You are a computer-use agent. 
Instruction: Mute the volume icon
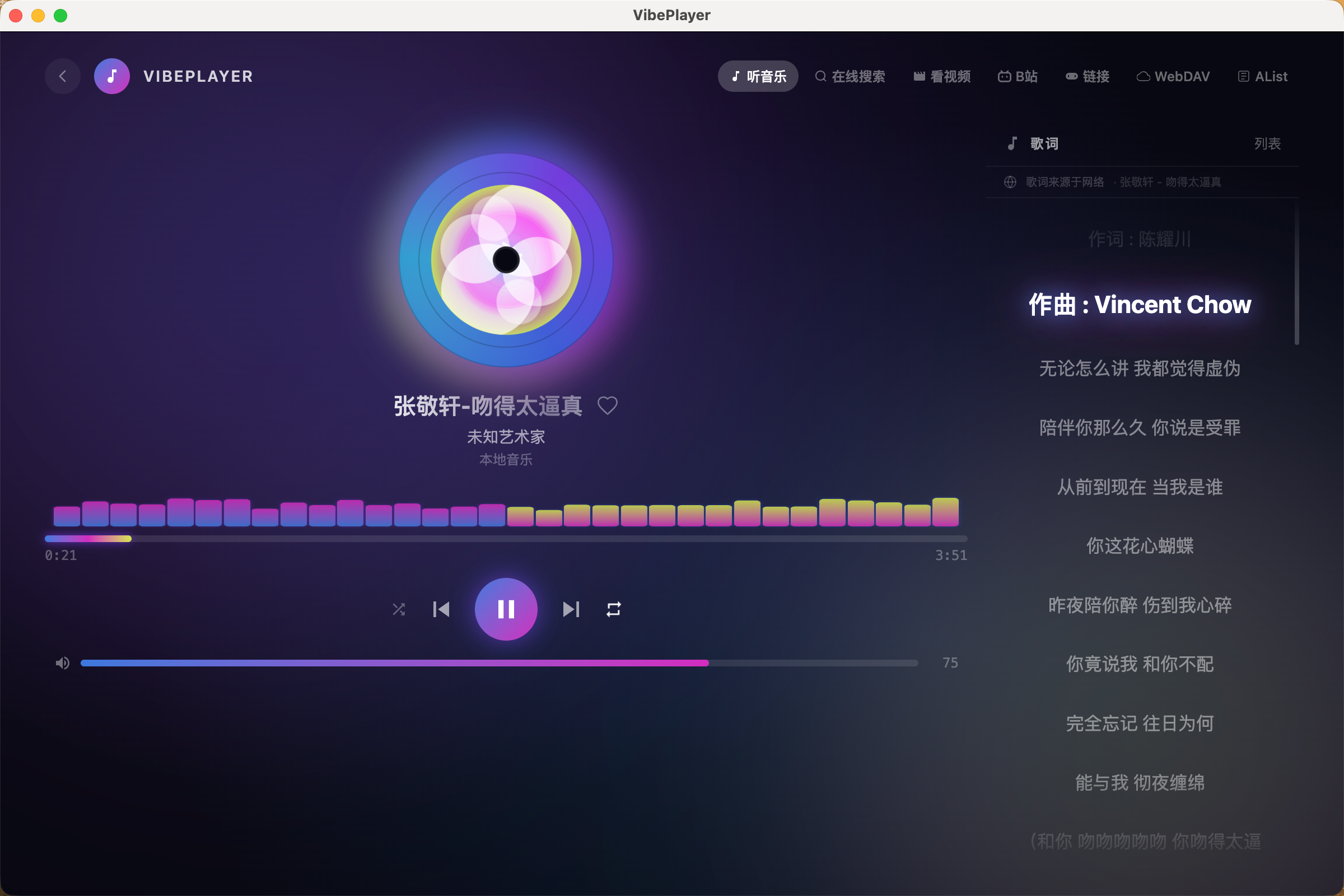click(62, 663)
